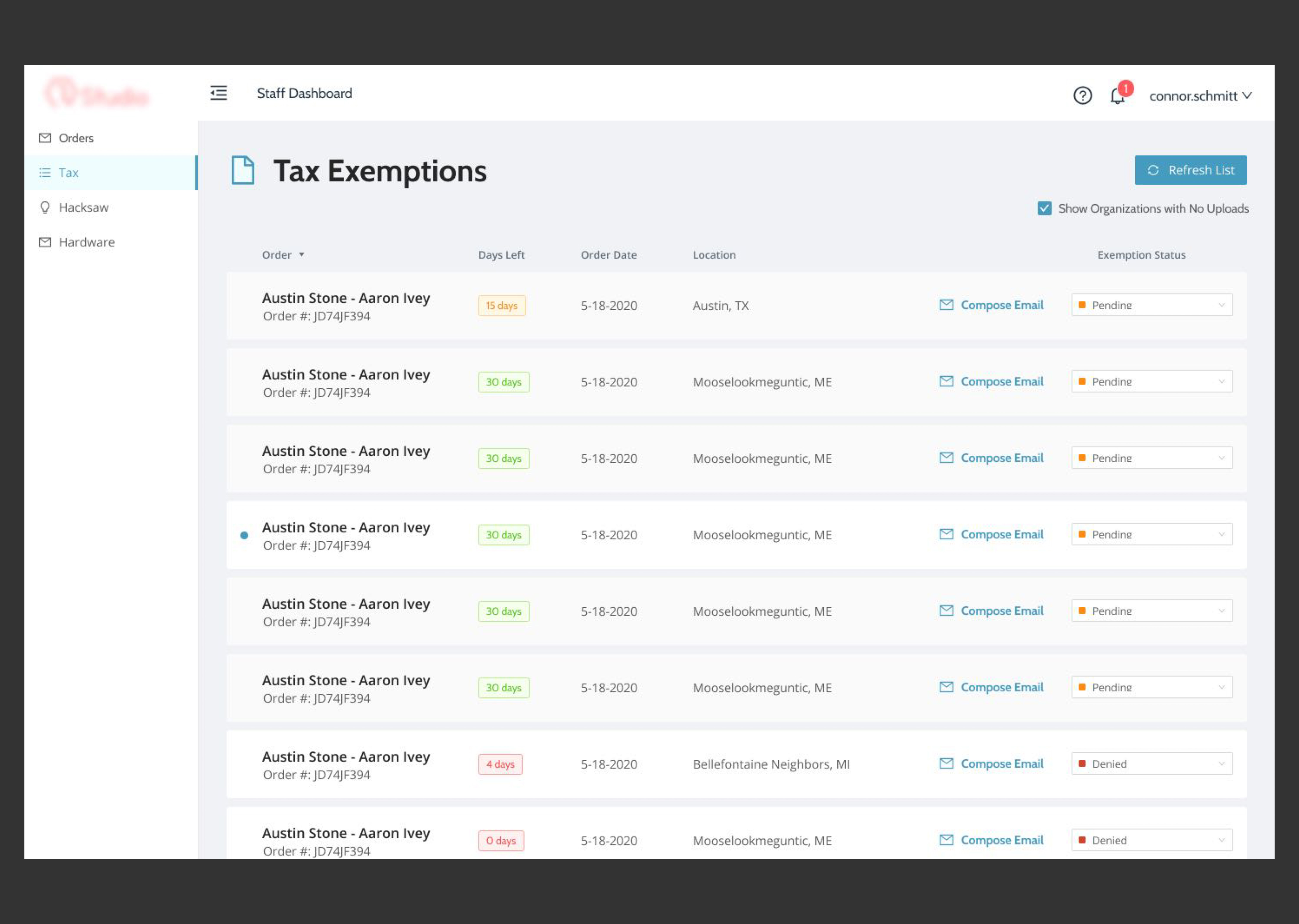This screenshot has height=924, width=1299.
Task: Open the Denied status dropdown in the 0 days row
Action: click(1152, 840)
